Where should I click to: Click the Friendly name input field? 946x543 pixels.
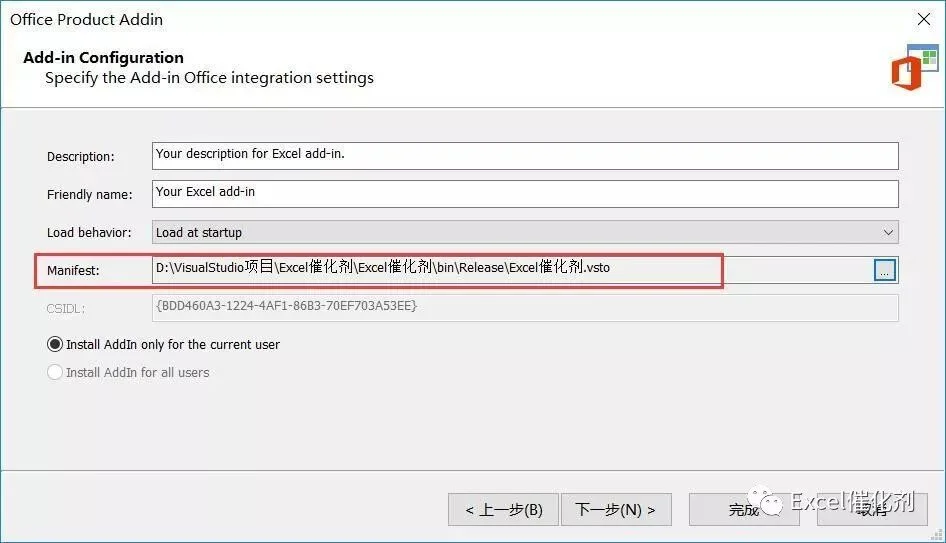[x=525, y=194]
